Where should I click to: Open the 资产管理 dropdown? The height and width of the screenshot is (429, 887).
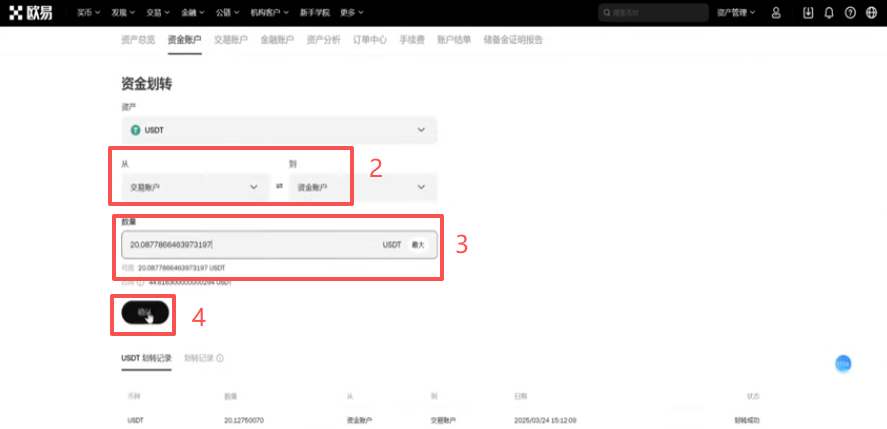pos(736,12)
